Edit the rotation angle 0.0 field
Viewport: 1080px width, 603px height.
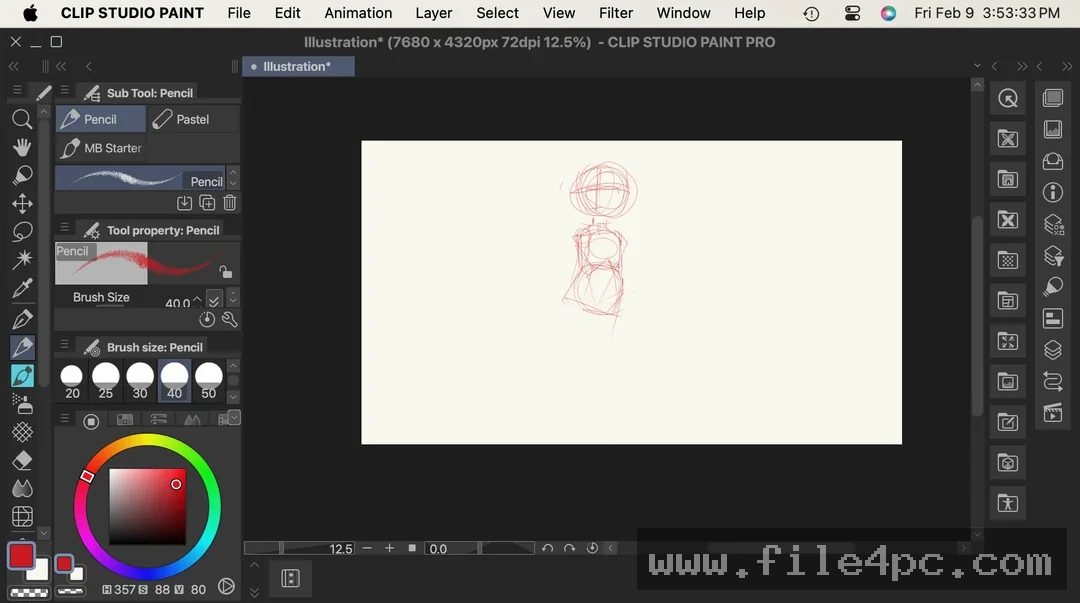click(450, 549)
